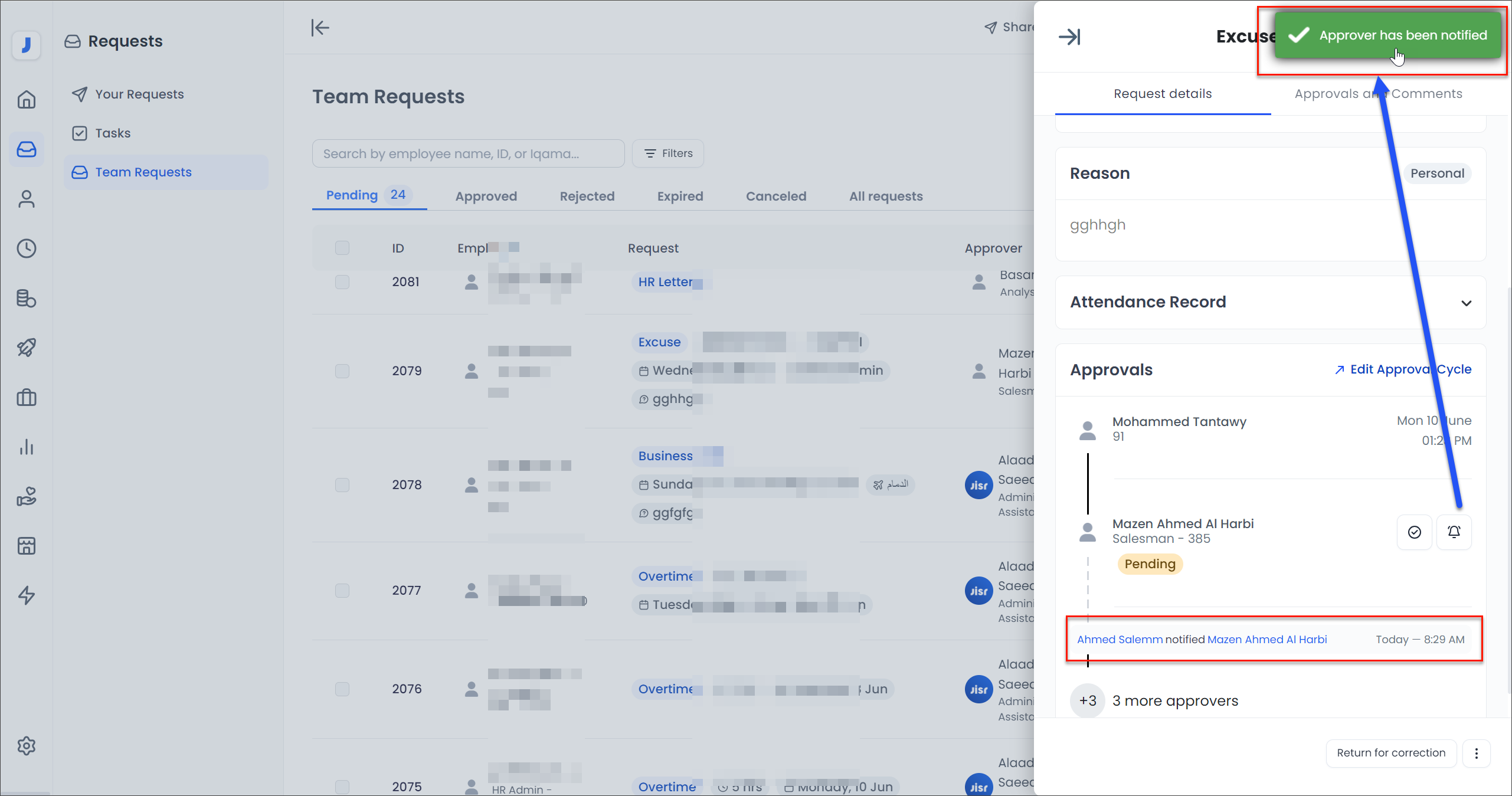Switch to Approvals and Comments tab
The width and height of the screenshot is (1512, 796).
tap(1378, 94)
